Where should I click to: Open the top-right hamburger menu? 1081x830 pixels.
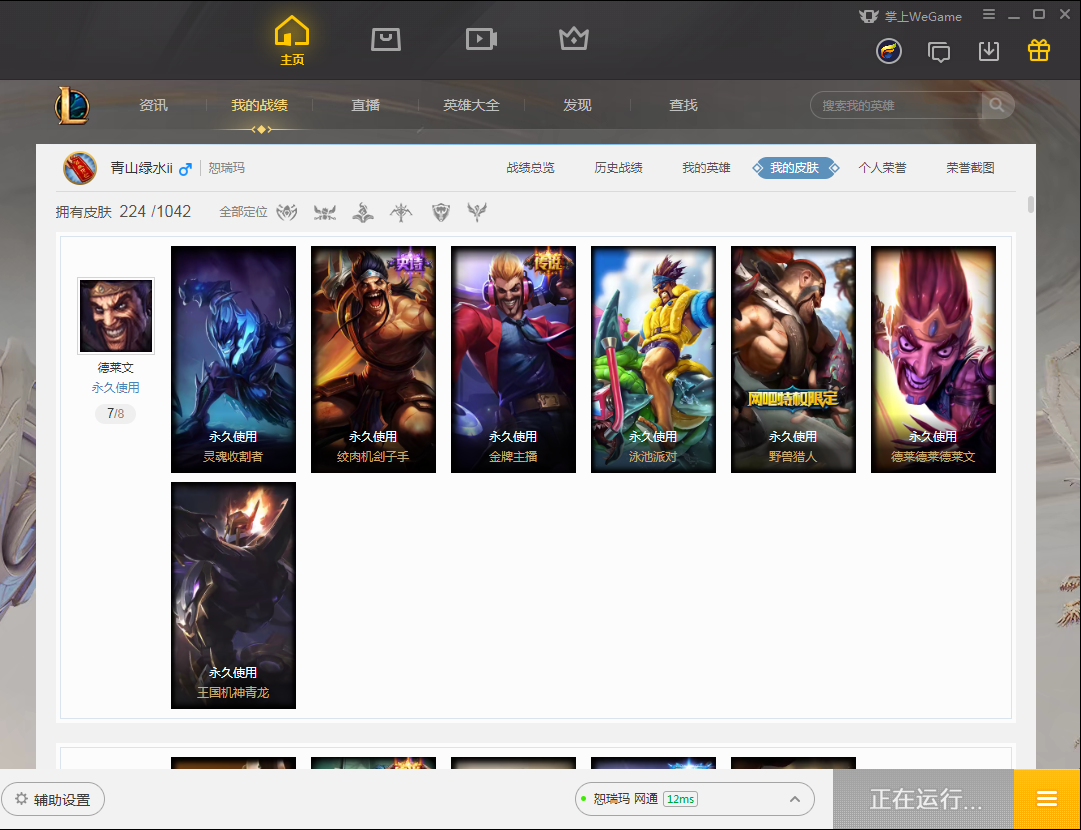coord(989,14)
